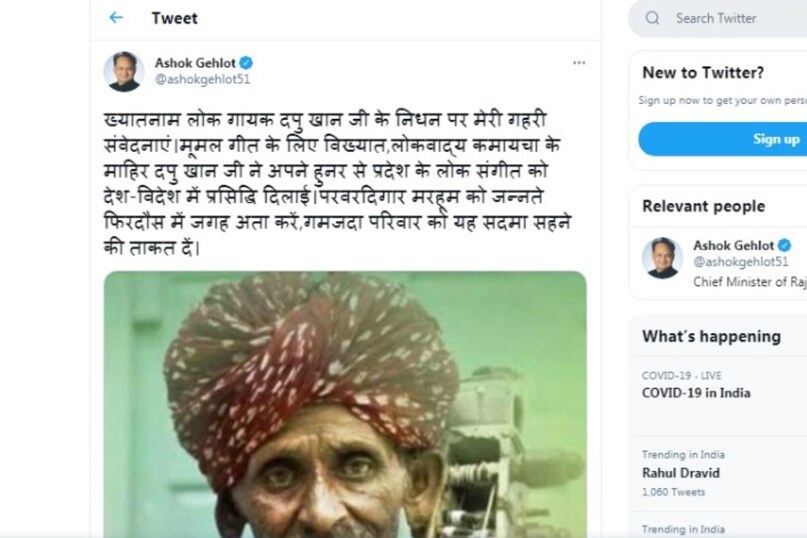The height and width of the screenshot is (538, 807).
Task: Open the Rahul Dravid trending topic
Action: click(681, 473)
